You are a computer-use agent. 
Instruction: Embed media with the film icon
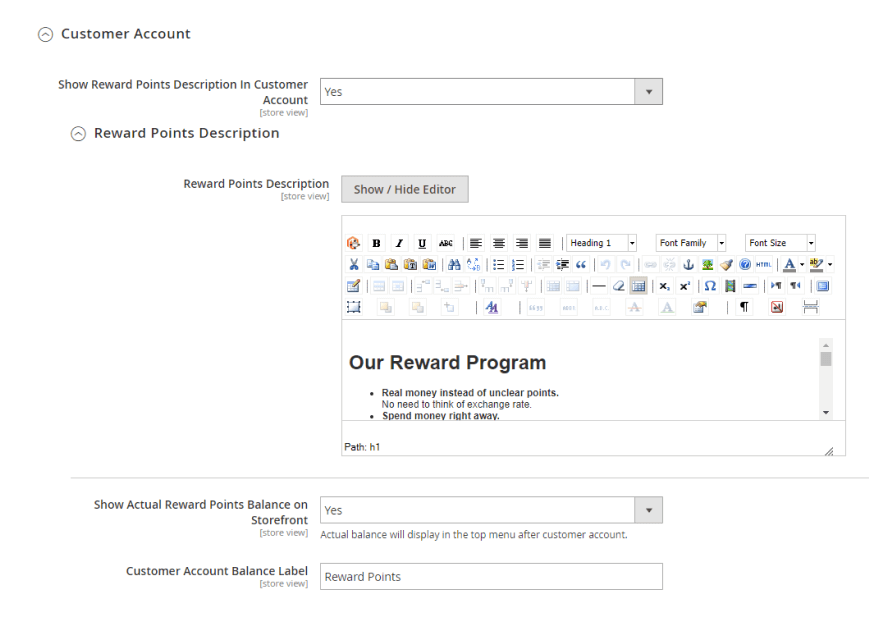click(x=730, y=286)
